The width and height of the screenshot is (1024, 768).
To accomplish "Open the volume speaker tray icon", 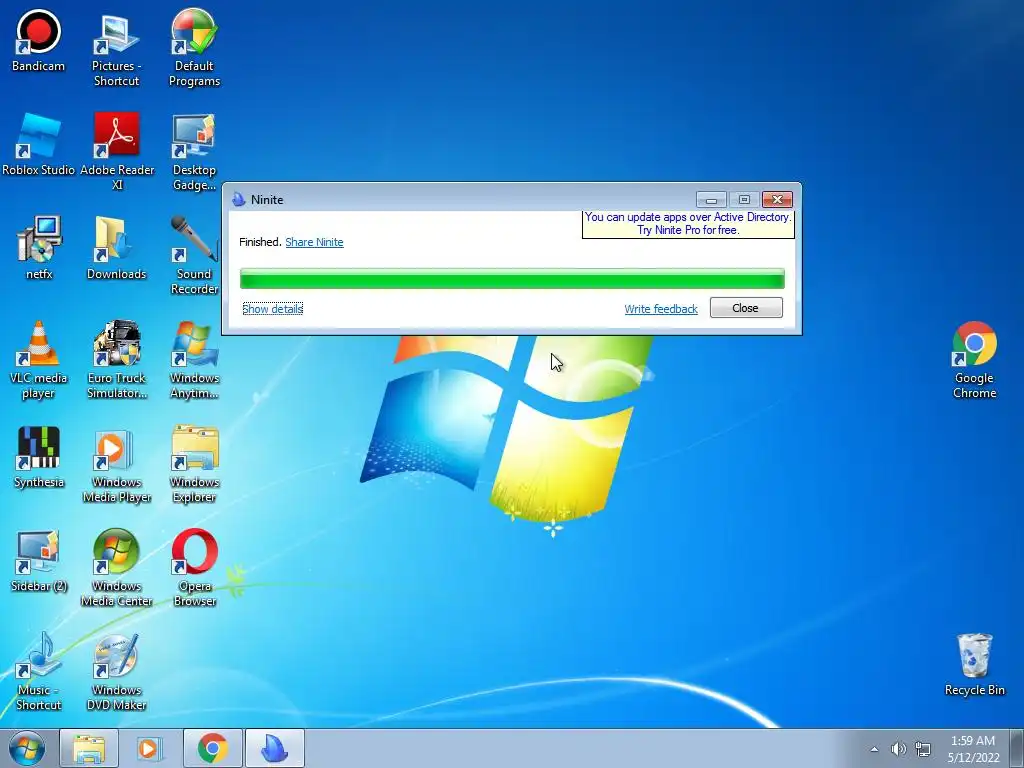I will (899, 749).
